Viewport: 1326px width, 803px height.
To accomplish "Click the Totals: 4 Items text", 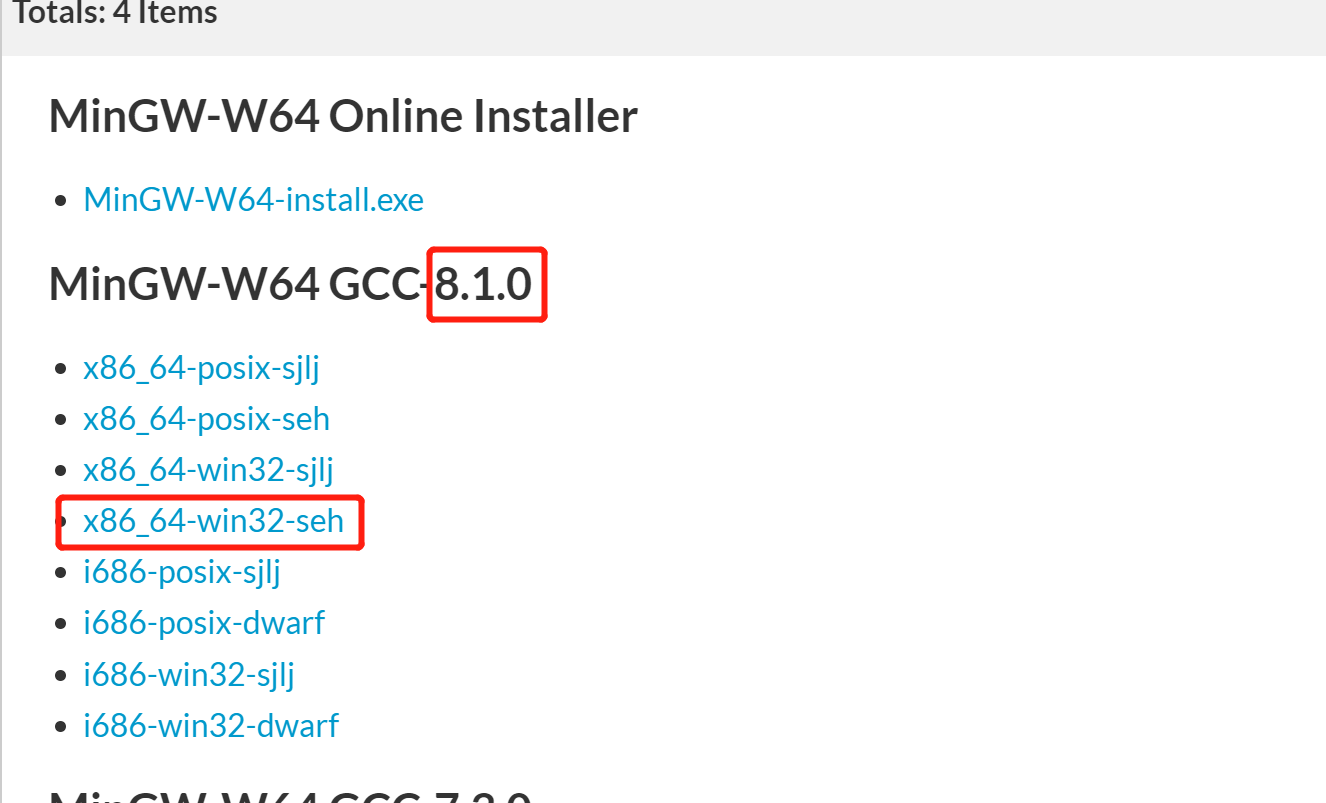I will tap(115, 14).
